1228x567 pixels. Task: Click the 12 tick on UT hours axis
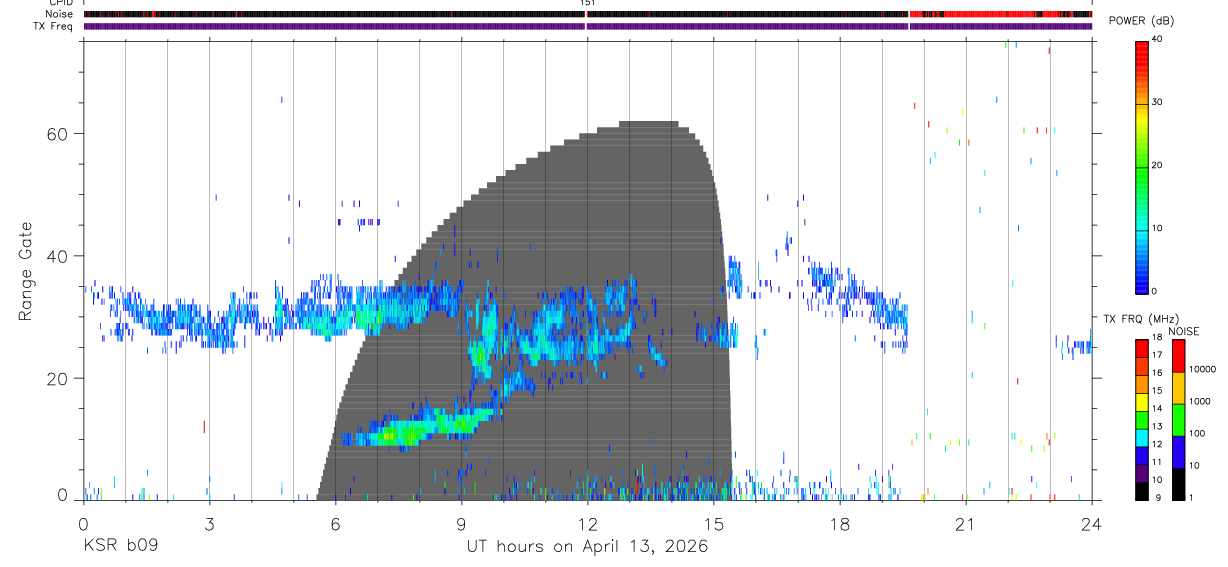coord(587,522)
